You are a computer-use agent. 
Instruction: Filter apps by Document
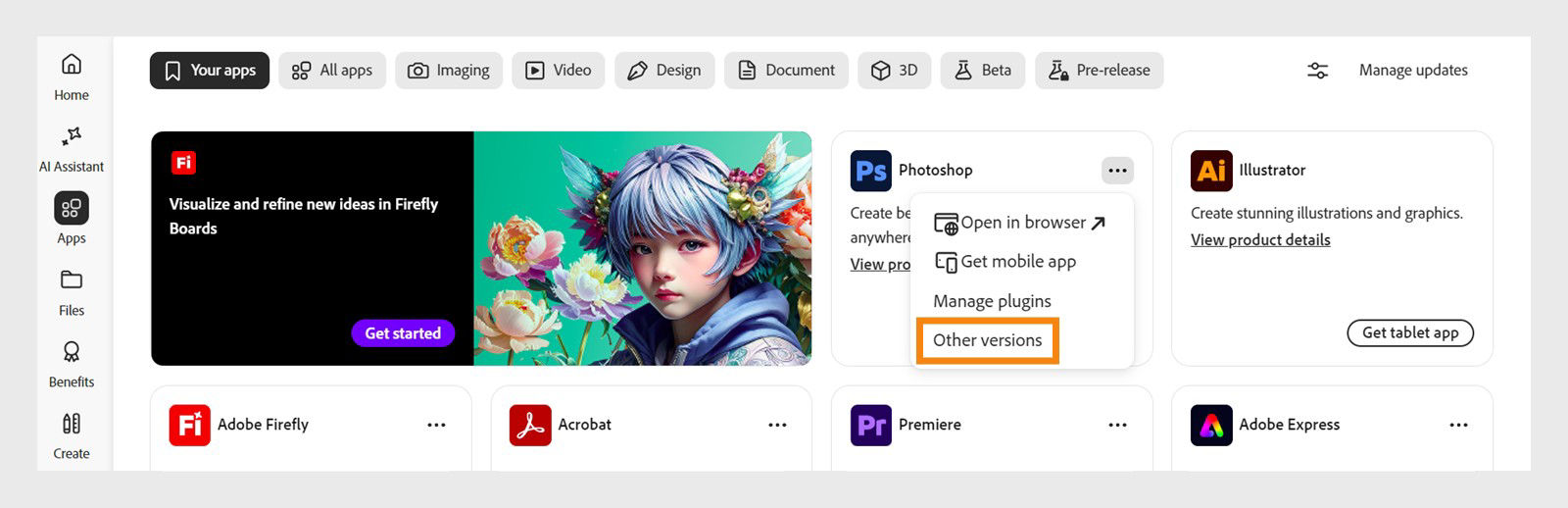[786, 71]
